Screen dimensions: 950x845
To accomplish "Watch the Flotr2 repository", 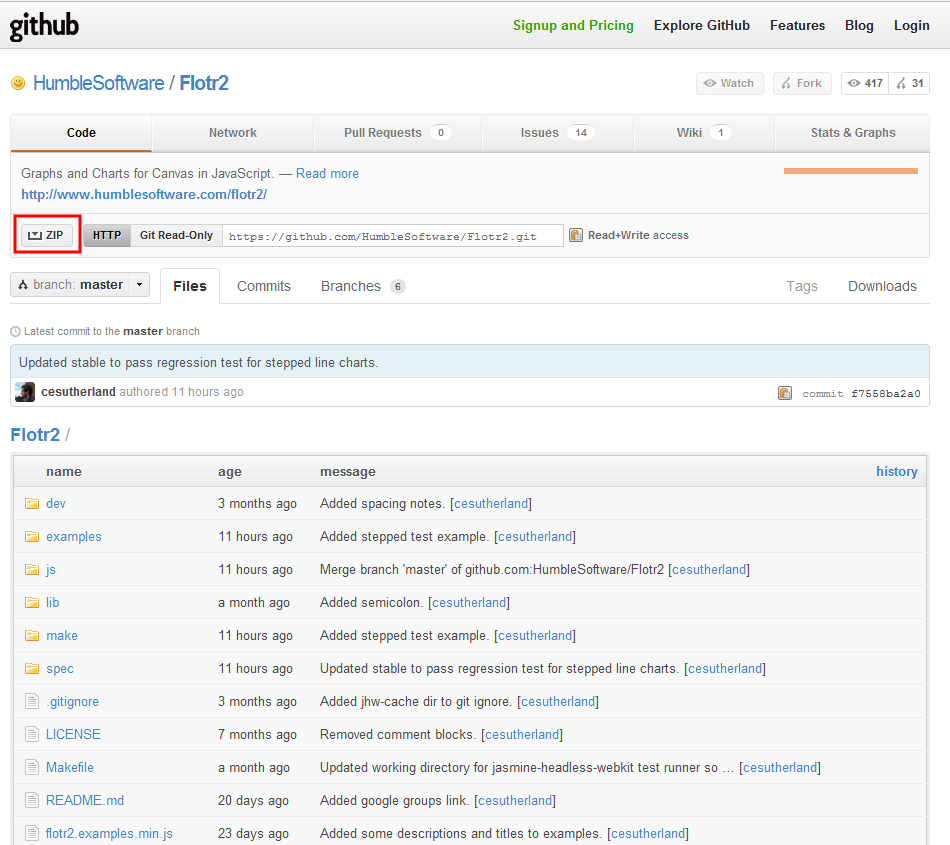I will [729, 83].
